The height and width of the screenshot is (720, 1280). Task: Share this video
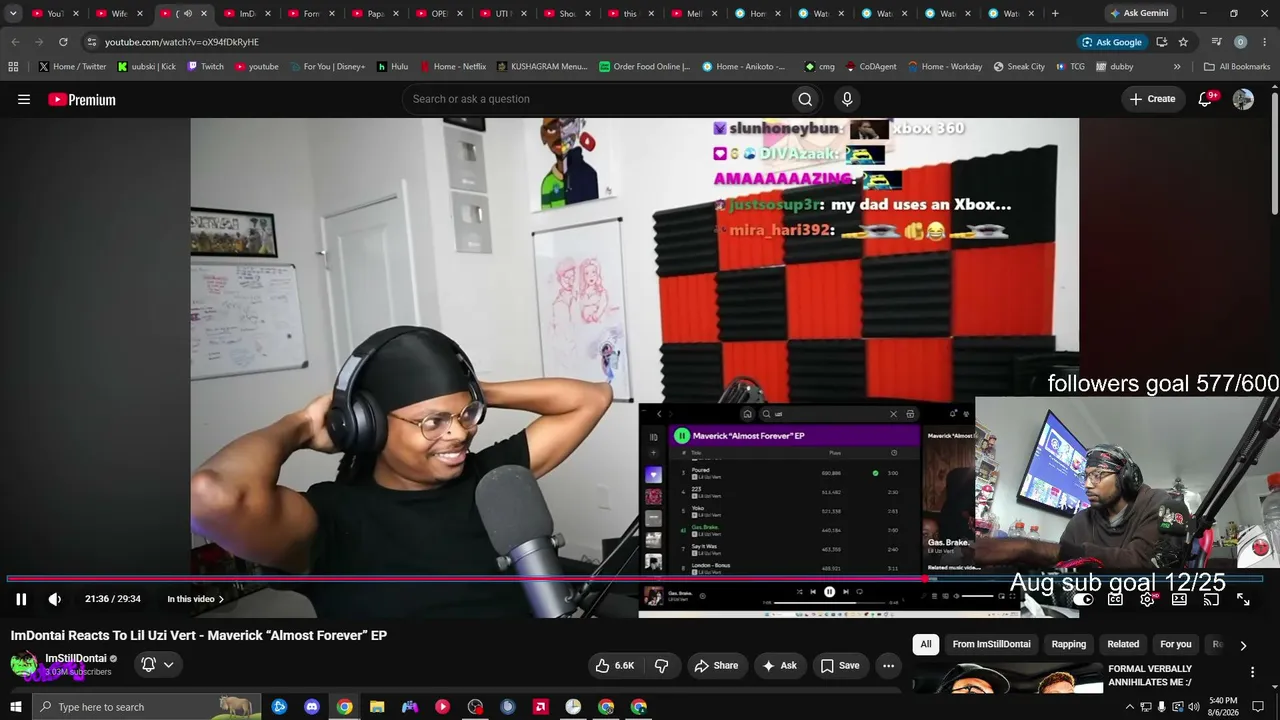[x=716, y=665]
